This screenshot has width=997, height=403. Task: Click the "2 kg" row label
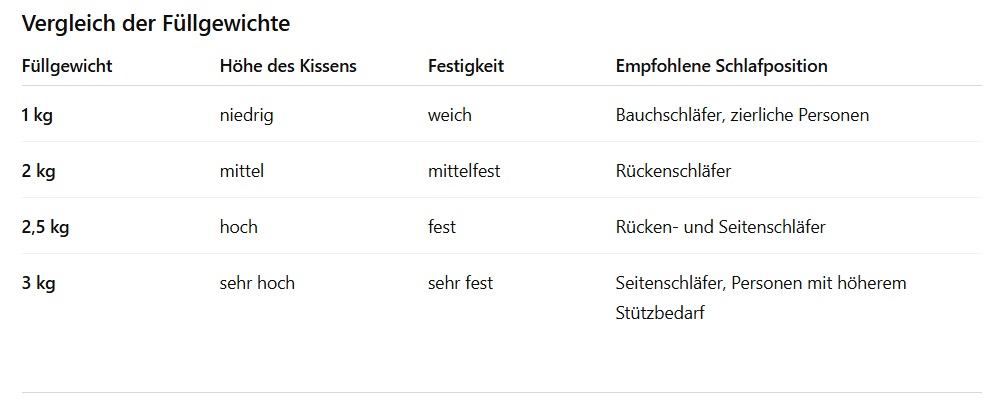[x=38, y=171]
